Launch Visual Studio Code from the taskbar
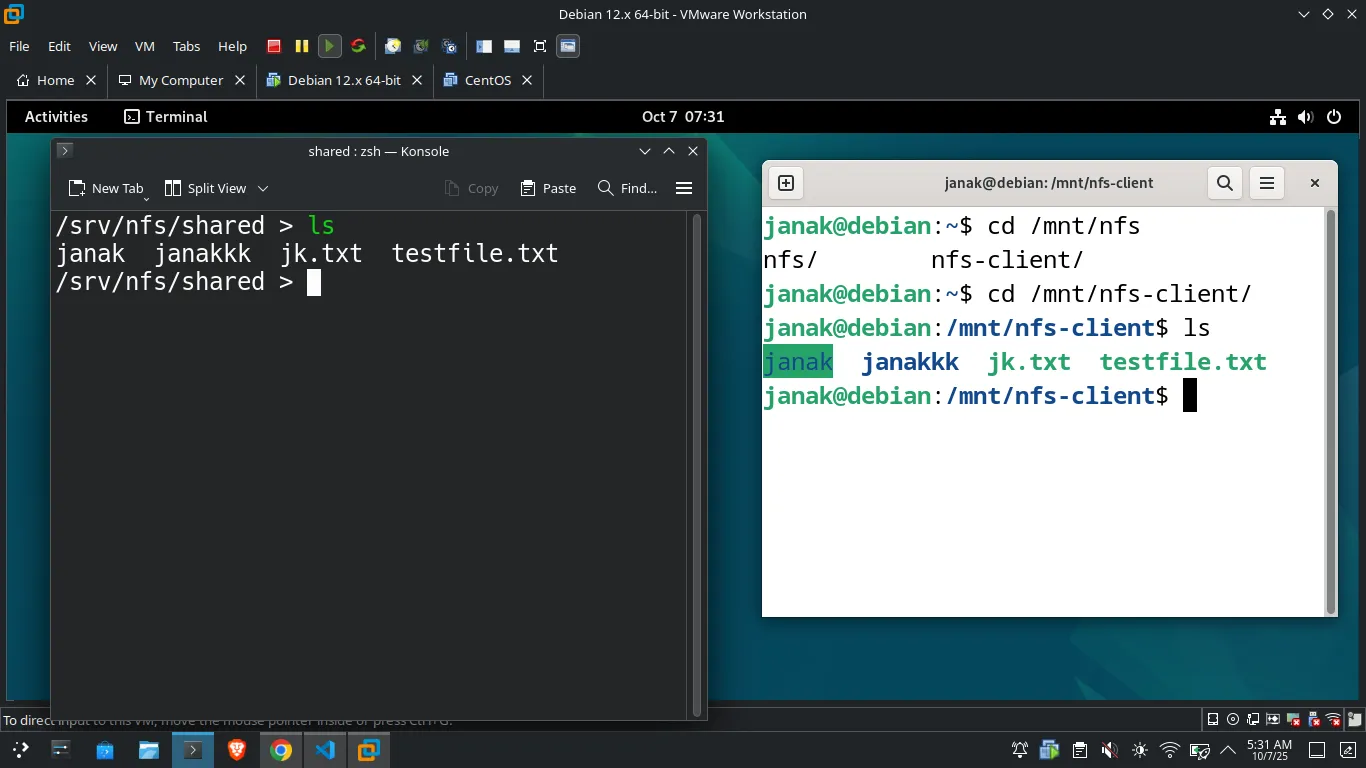The width and height of the screenshot is (1366, 768). click(325, 750)
